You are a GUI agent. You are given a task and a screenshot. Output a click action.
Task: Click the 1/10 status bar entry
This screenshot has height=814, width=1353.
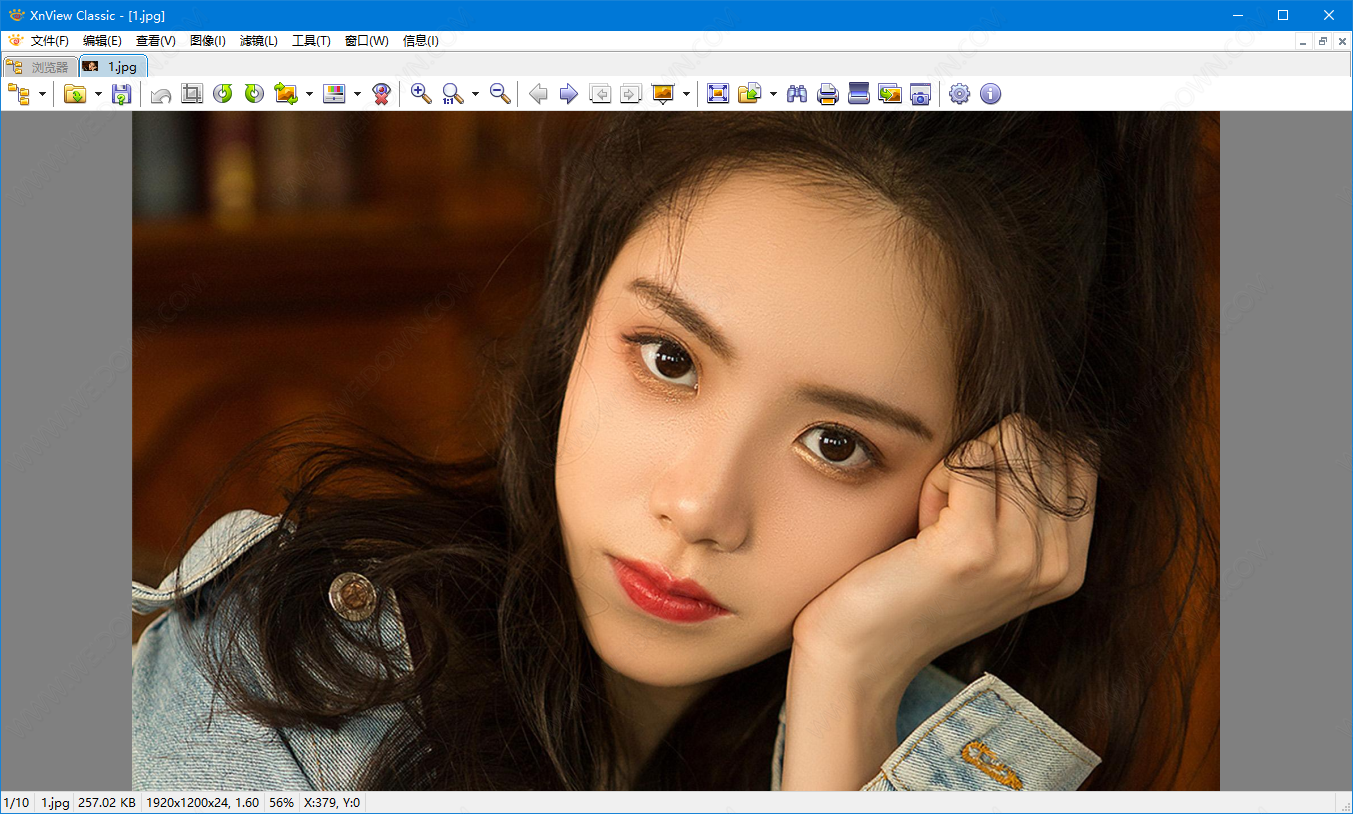tap(16, 803)
